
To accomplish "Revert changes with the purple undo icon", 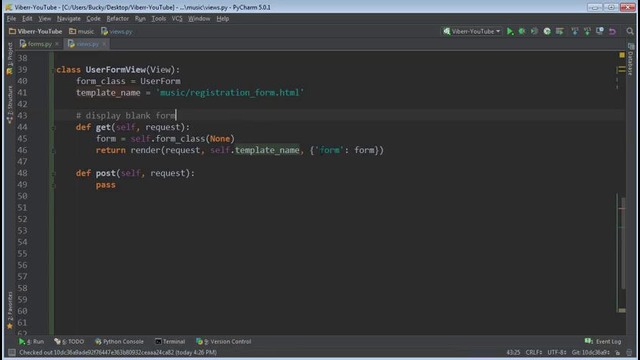I will [x=612, y=31].
